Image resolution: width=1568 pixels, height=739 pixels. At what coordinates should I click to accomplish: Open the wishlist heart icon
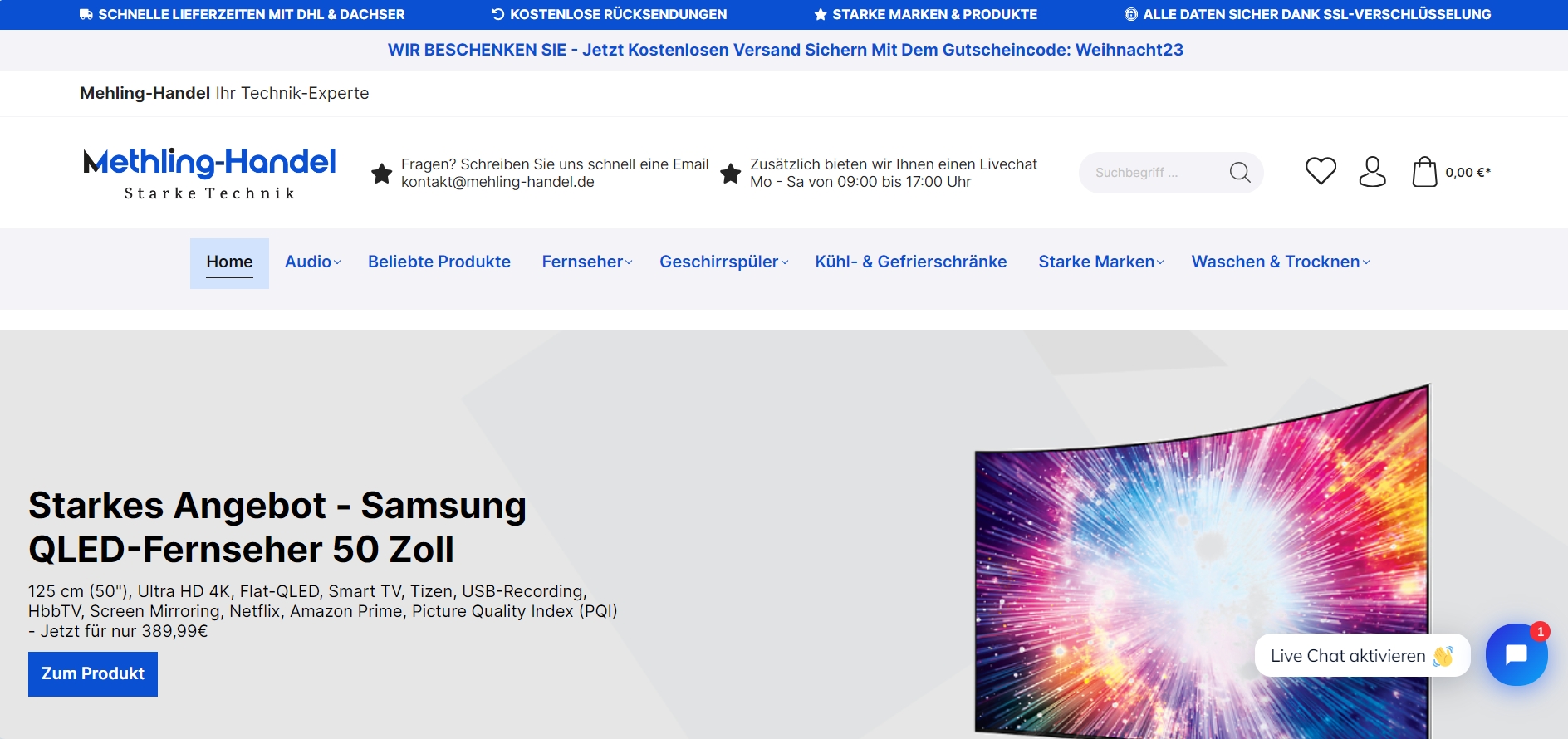[1321, 172]
